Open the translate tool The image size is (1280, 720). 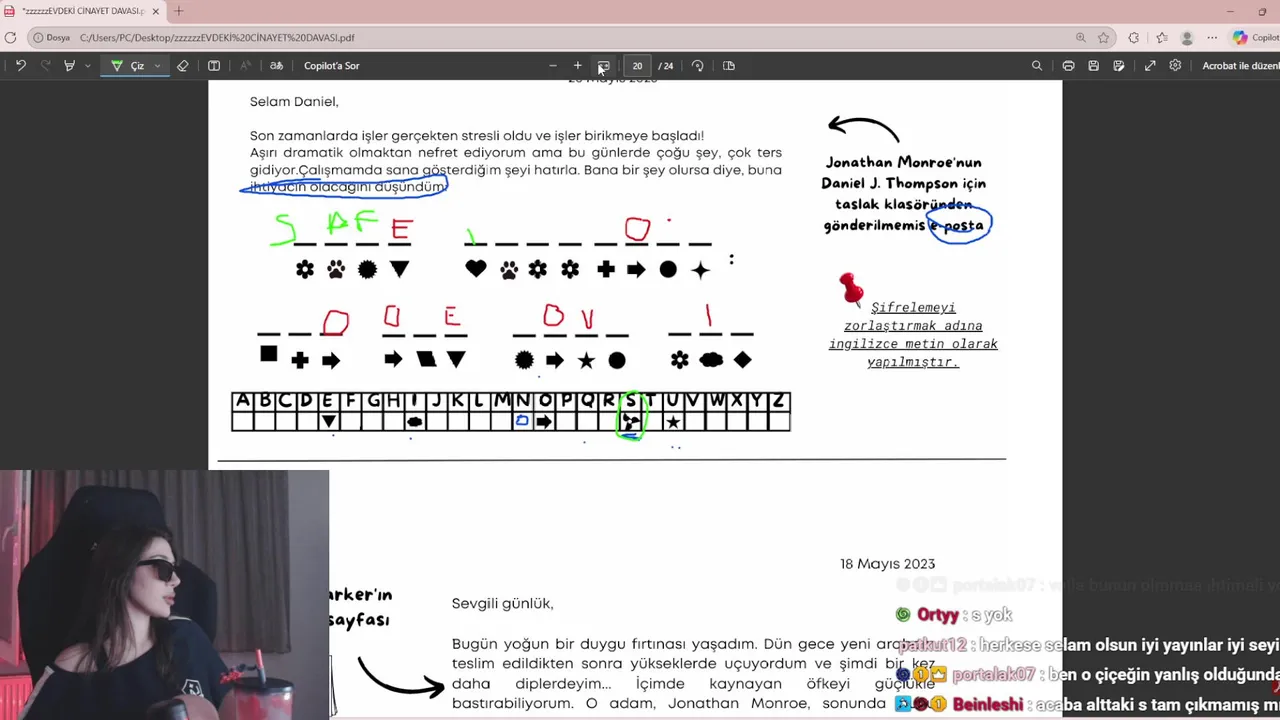[277, 66]
